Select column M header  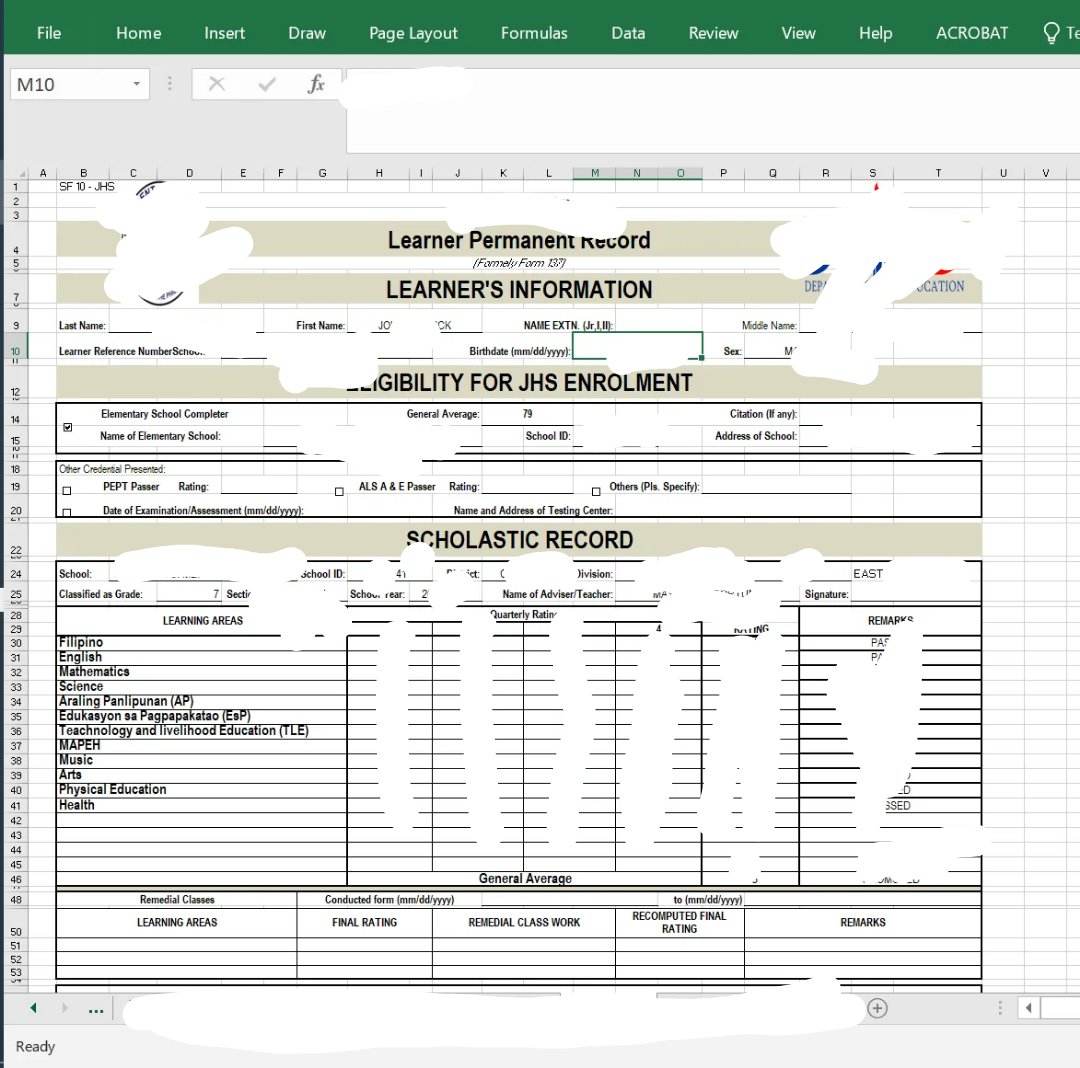click(594, 174)
